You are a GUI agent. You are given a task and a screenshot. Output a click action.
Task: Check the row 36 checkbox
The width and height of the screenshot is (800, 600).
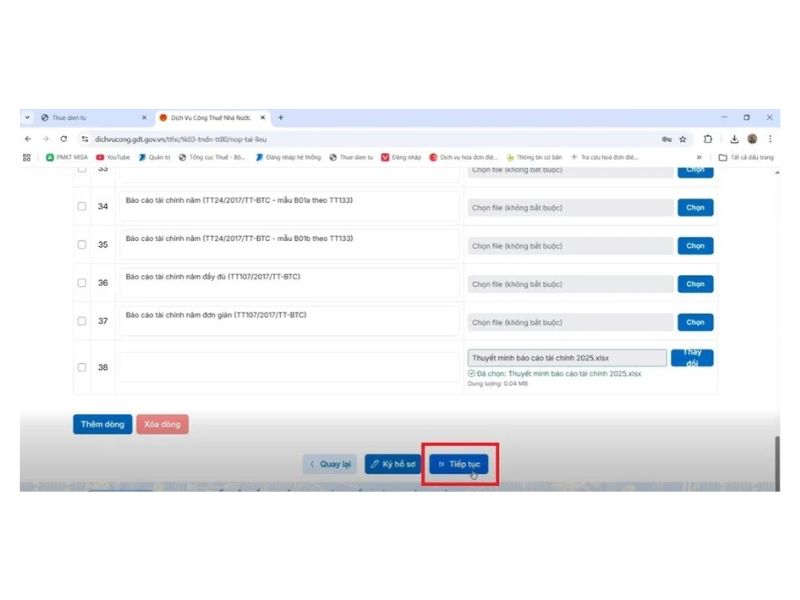coord(82,283)
